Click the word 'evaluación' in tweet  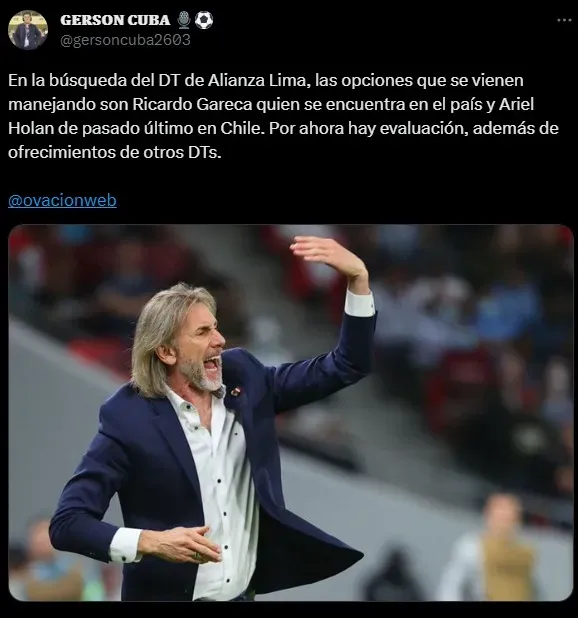point(424,128)
